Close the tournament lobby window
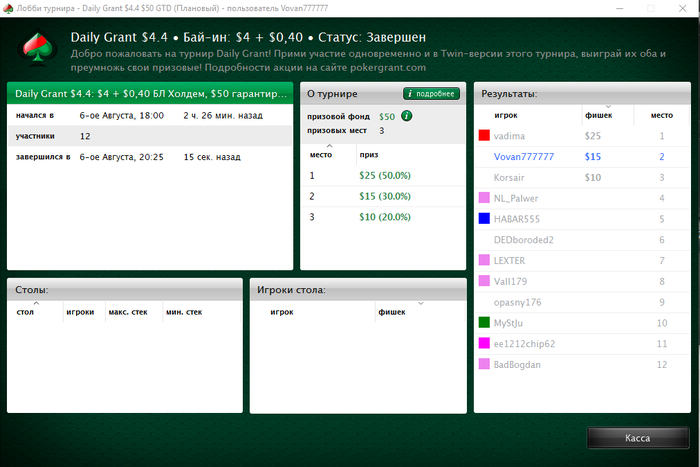This screenshot has height=467, width=700. [682, 8]
